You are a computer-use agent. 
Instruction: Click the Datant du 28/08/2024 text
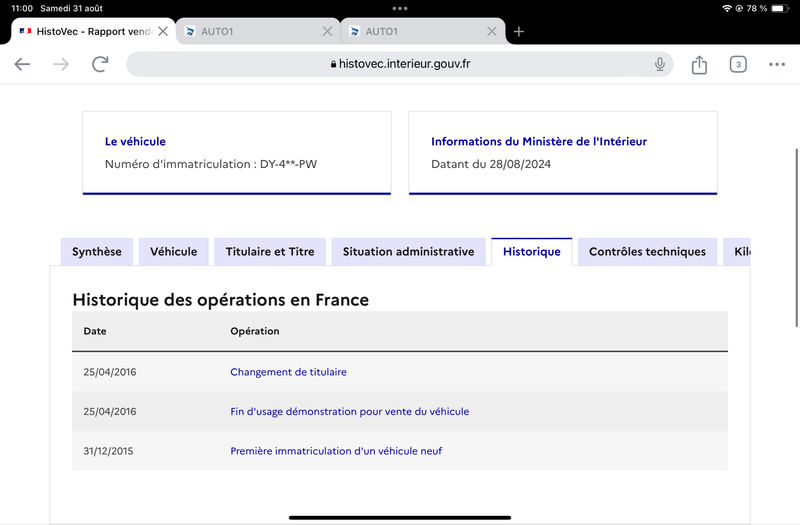[491, 164]
